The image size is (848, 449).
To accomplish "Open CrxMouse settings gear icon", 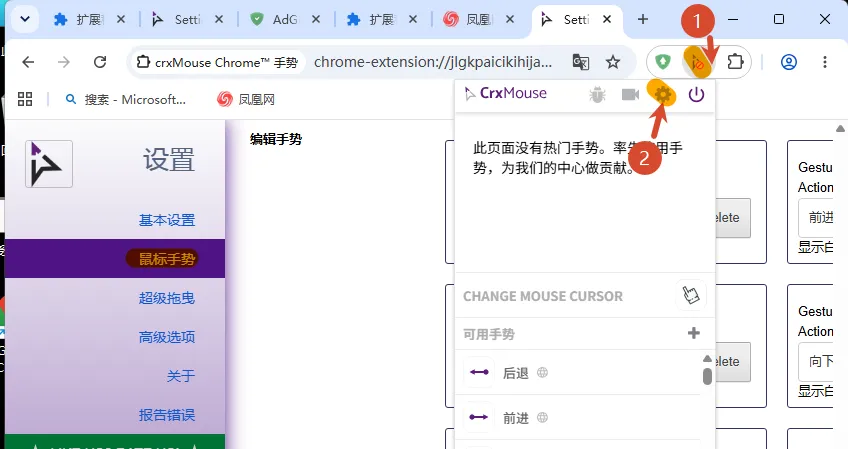I will click(662, 95).
